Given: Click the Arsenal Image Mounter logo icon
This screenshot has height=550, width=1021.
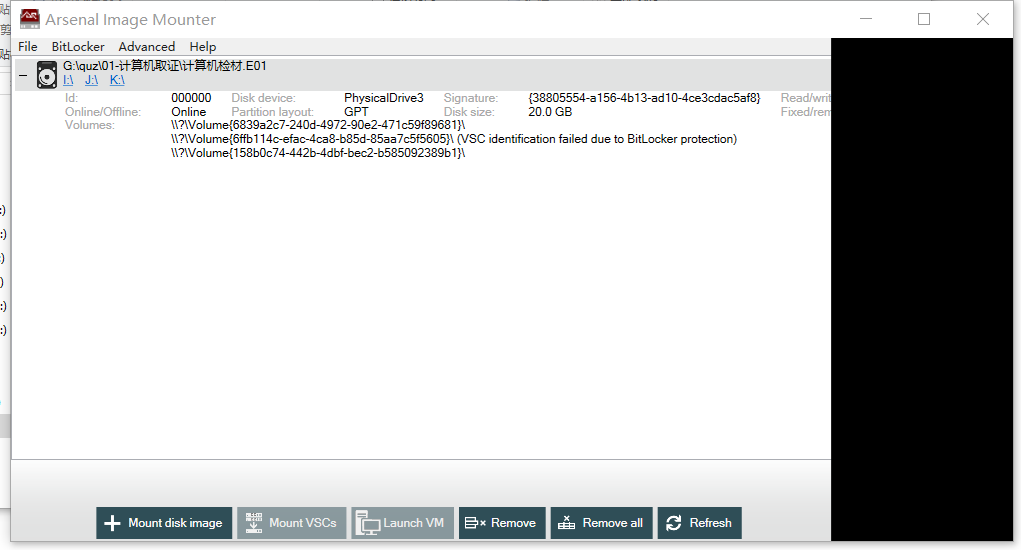Looking at the screenshot, I should pyautogui.click(x=30, y=19).
